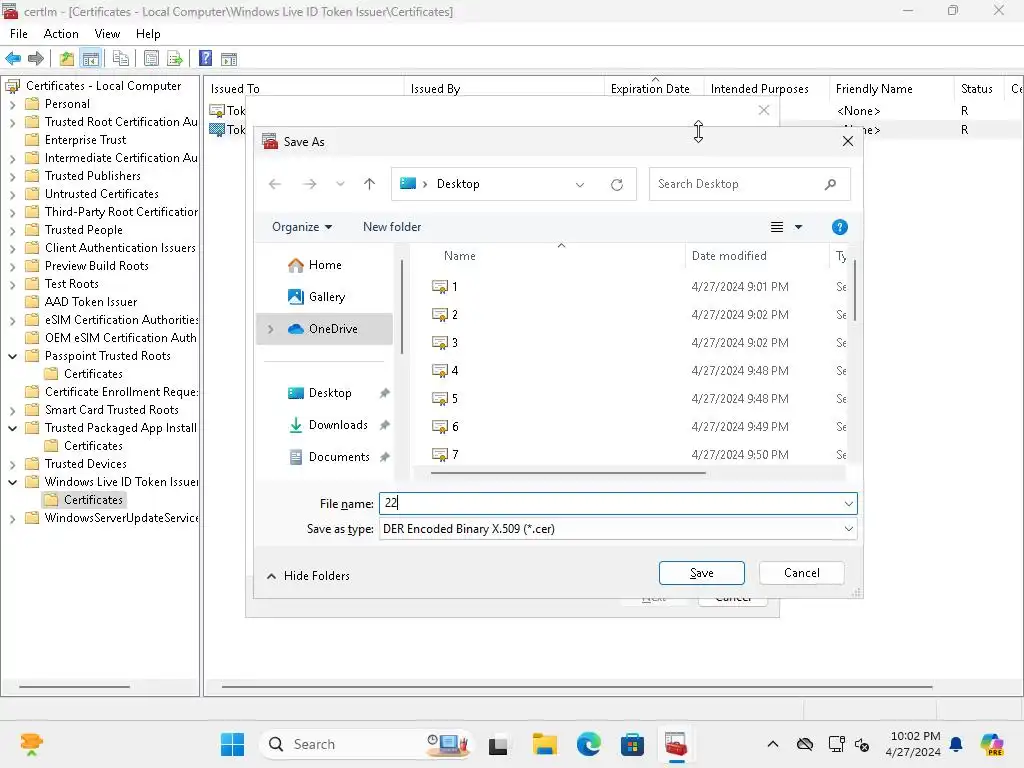Open the File name history dropdown
The image size is (1024, 768).
click(x=848, y=504)
